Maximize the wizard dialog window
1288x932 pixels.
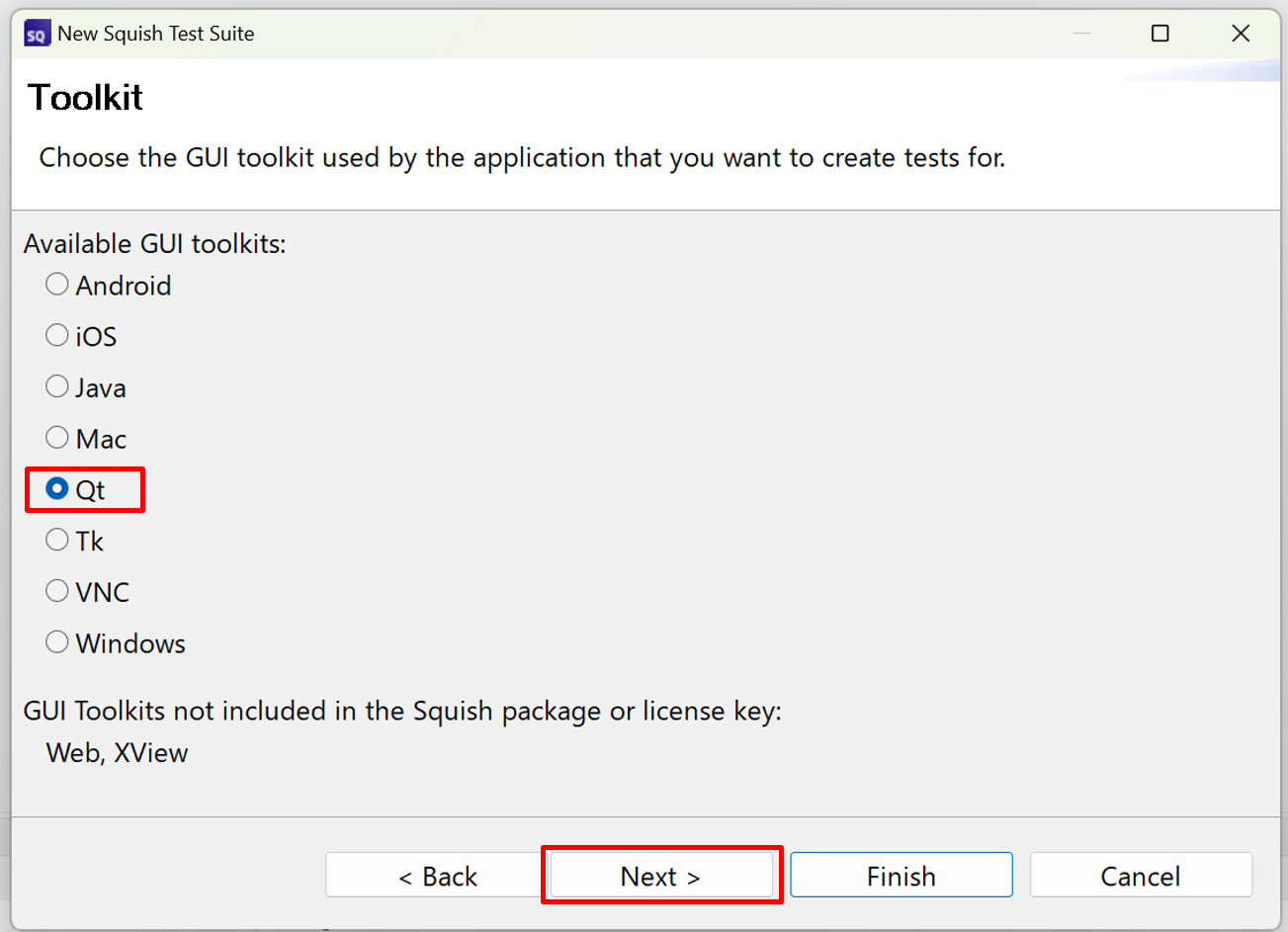click(x=1160, y=34)
